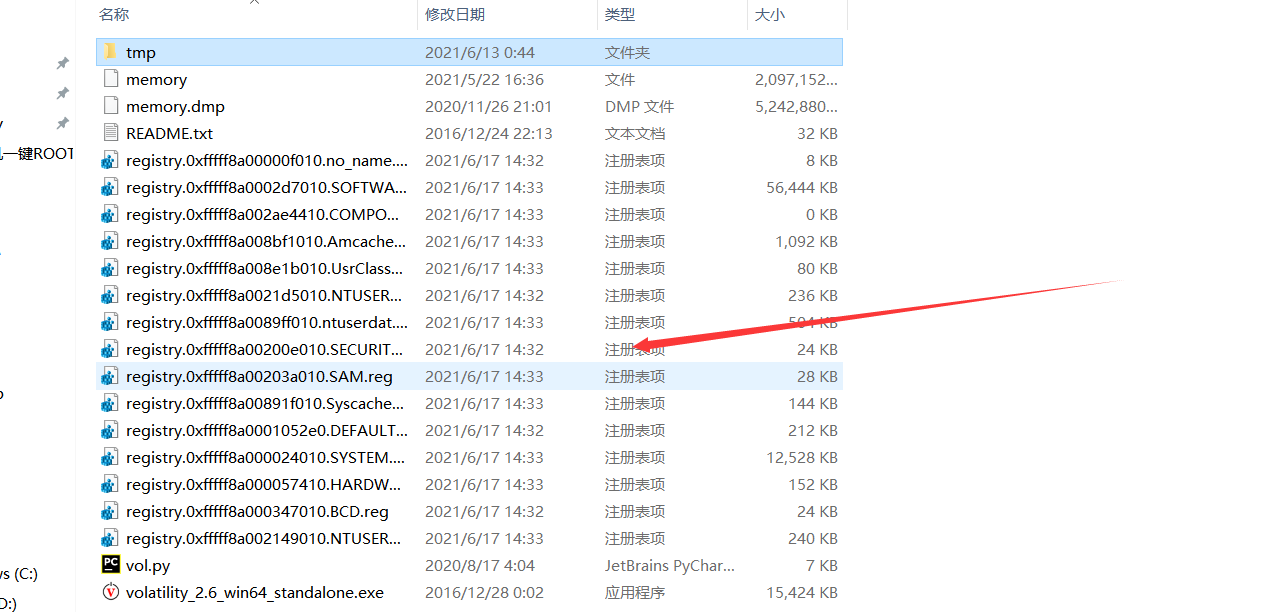
Task: Click the registry icon on the BCD.reg file
Action: [x=110, y=510]
